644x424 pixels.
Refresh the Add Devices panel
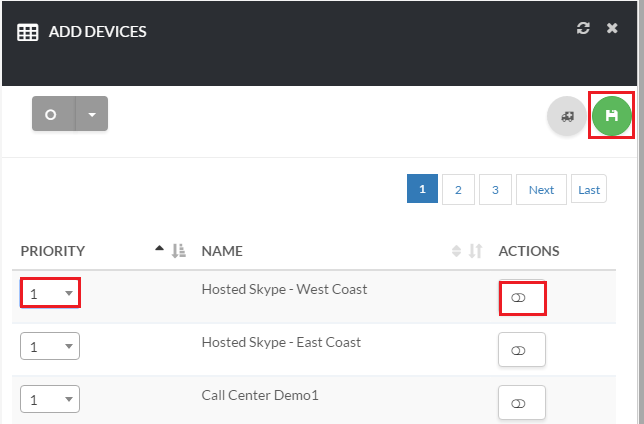point(584,29)
